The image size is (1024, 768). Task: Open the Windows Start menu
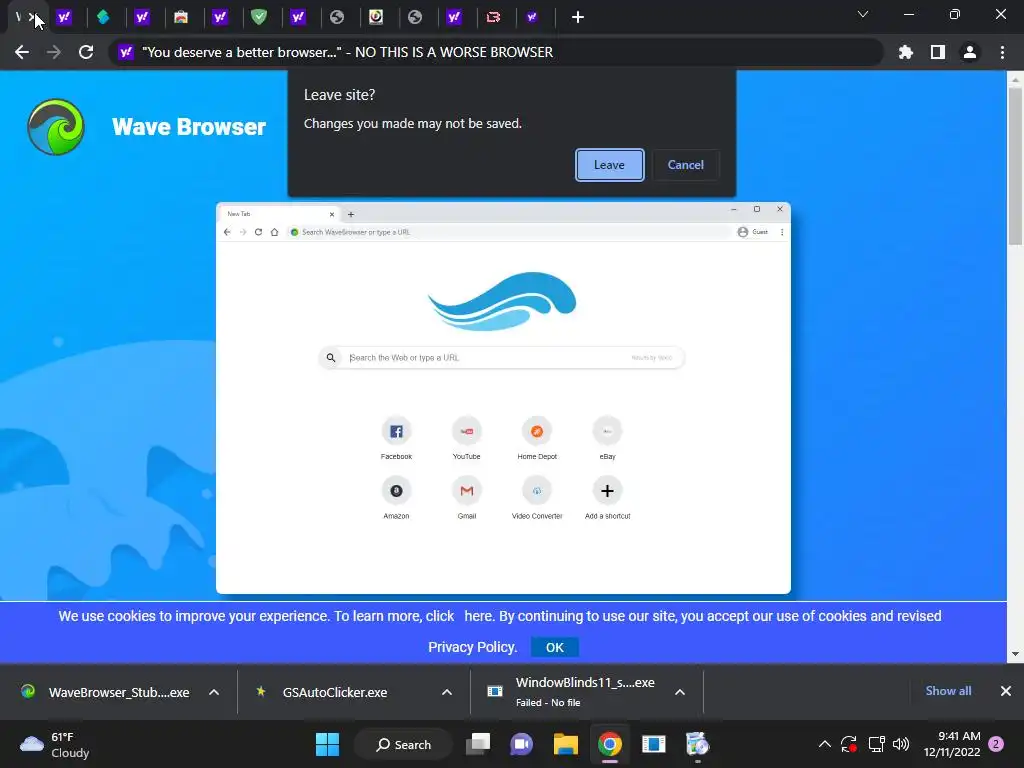pos(327,744)
